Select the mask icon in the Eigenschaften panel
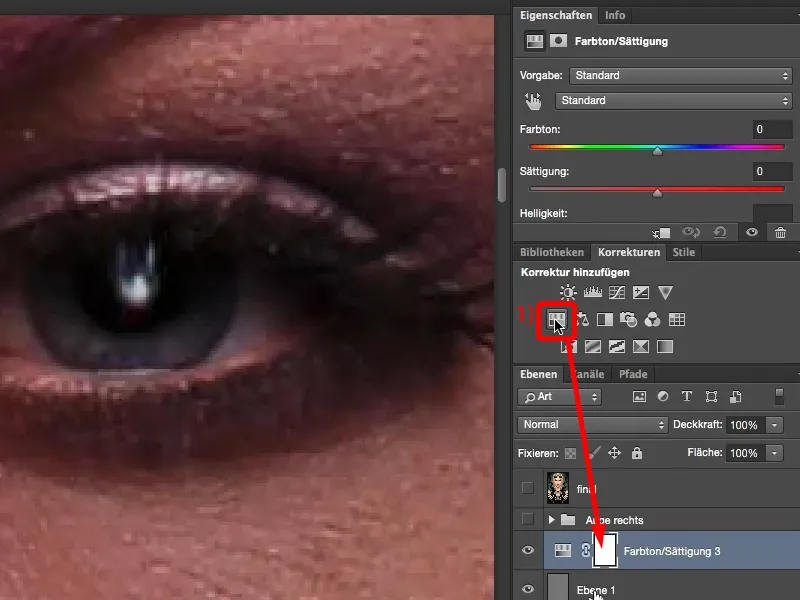 tap(559, 41)
